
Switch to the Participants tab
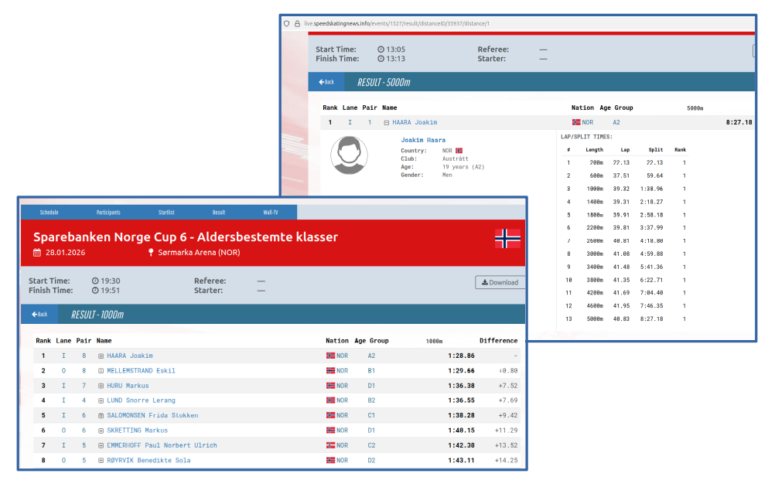108,212
